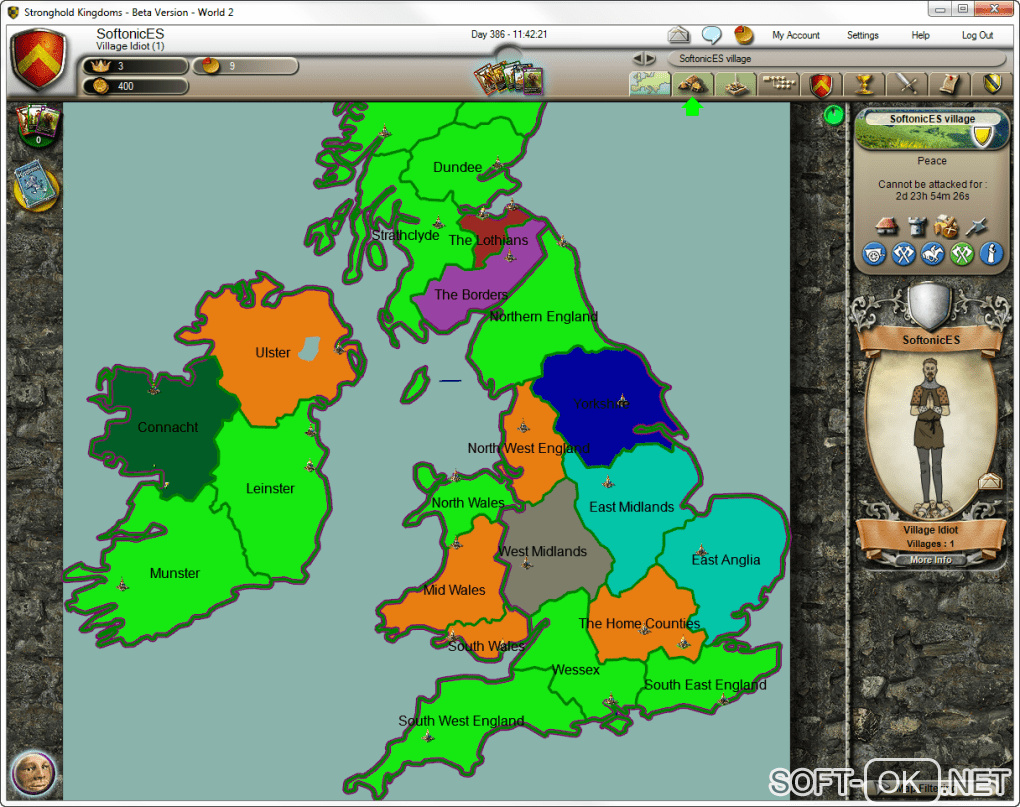The width and height of the screenshot is (1020, 807).
Task: Click Log Out
Action: 977,35
